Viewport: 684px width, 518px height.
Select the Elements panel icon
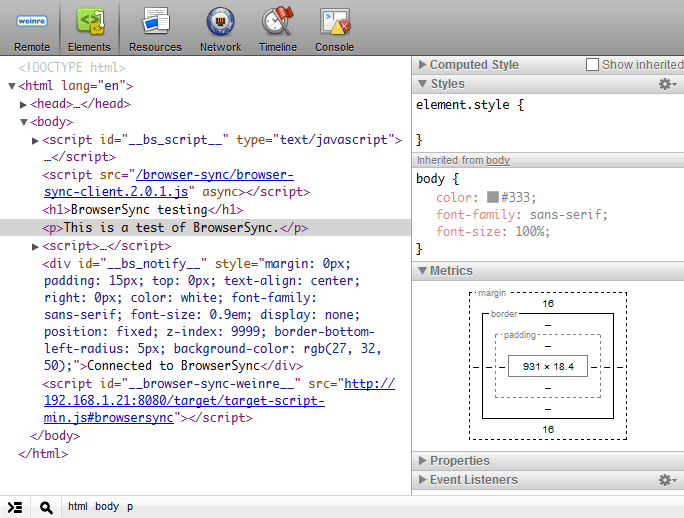coord(89,28)
